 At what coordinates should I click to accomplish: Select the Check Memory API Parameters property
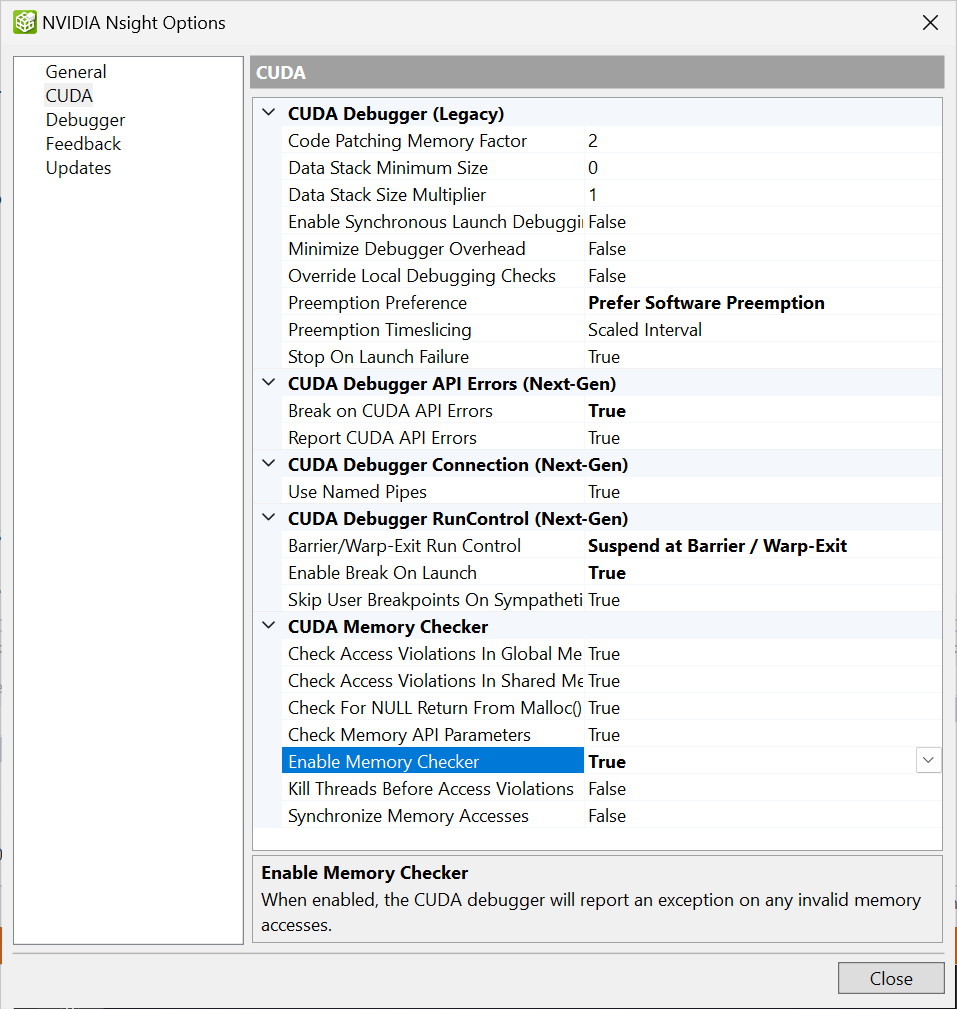tap(432, 736)
